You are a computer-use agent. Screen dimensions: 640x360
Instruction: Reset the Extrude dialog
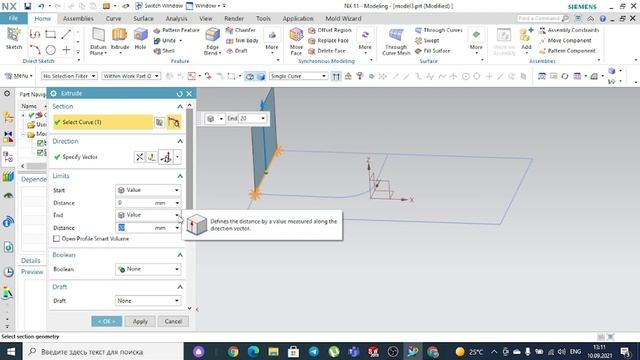(x=179, y=93)
